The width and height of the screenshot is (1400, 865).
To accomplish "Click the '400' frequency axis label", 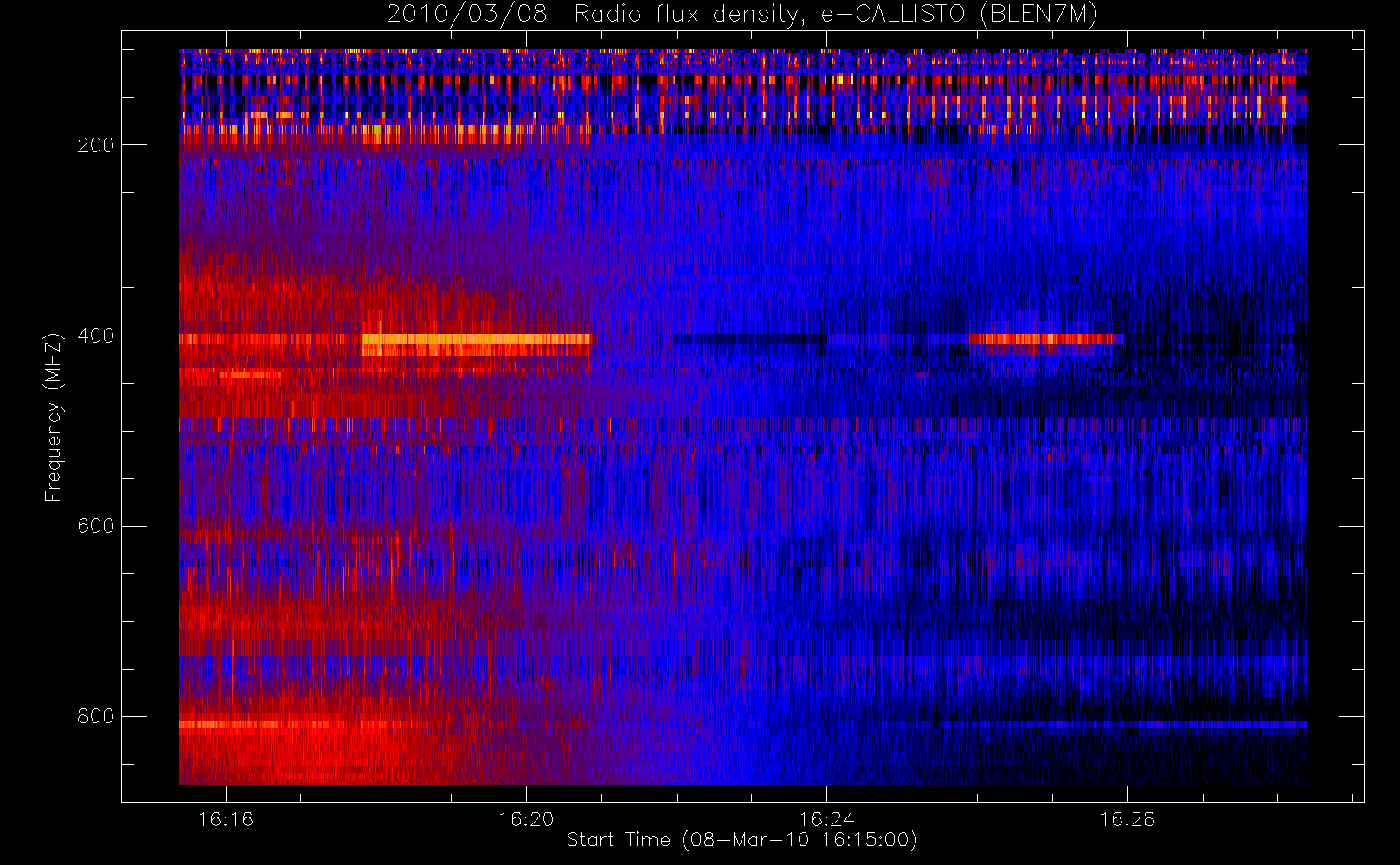I will pyautogui.click(x=95, y=336).
